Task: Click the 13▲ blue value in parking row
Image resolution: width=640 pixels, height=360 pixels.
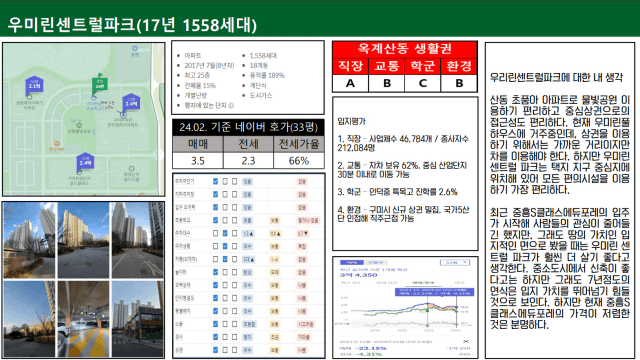Action: click(248, 233)
